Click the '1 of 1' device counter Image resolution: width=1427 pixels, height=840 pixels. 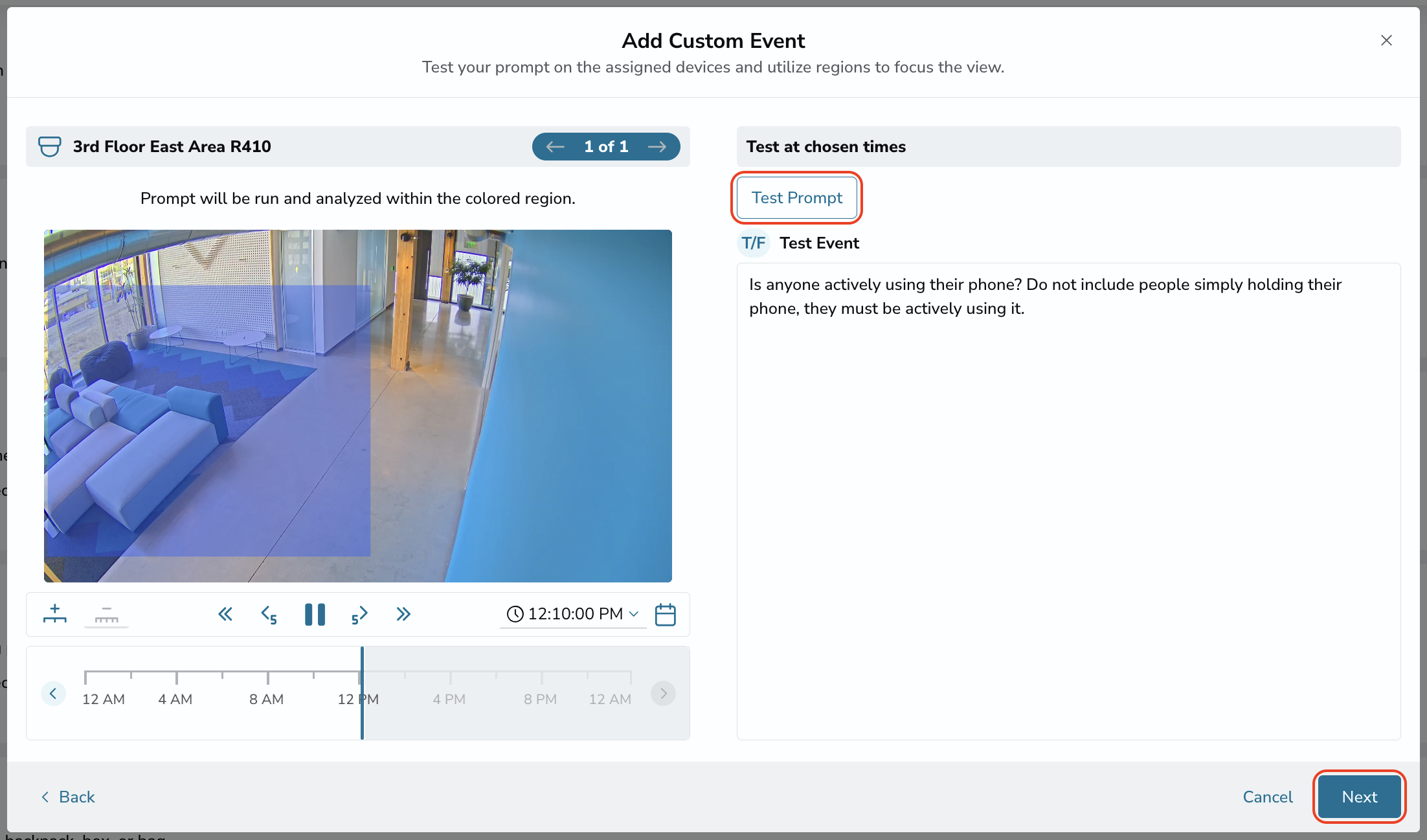pos(606,147)
